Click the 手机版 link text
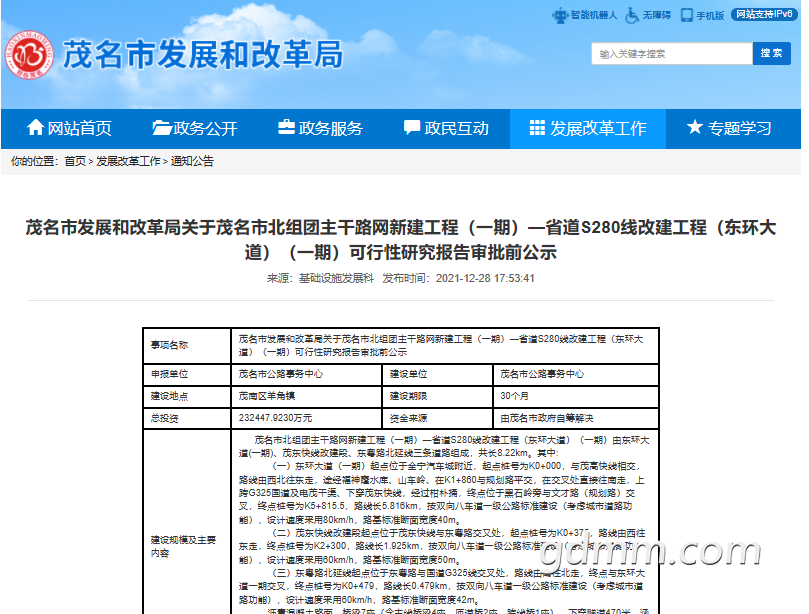The height and width of the screenshot is (614, 809). point(710,15)
